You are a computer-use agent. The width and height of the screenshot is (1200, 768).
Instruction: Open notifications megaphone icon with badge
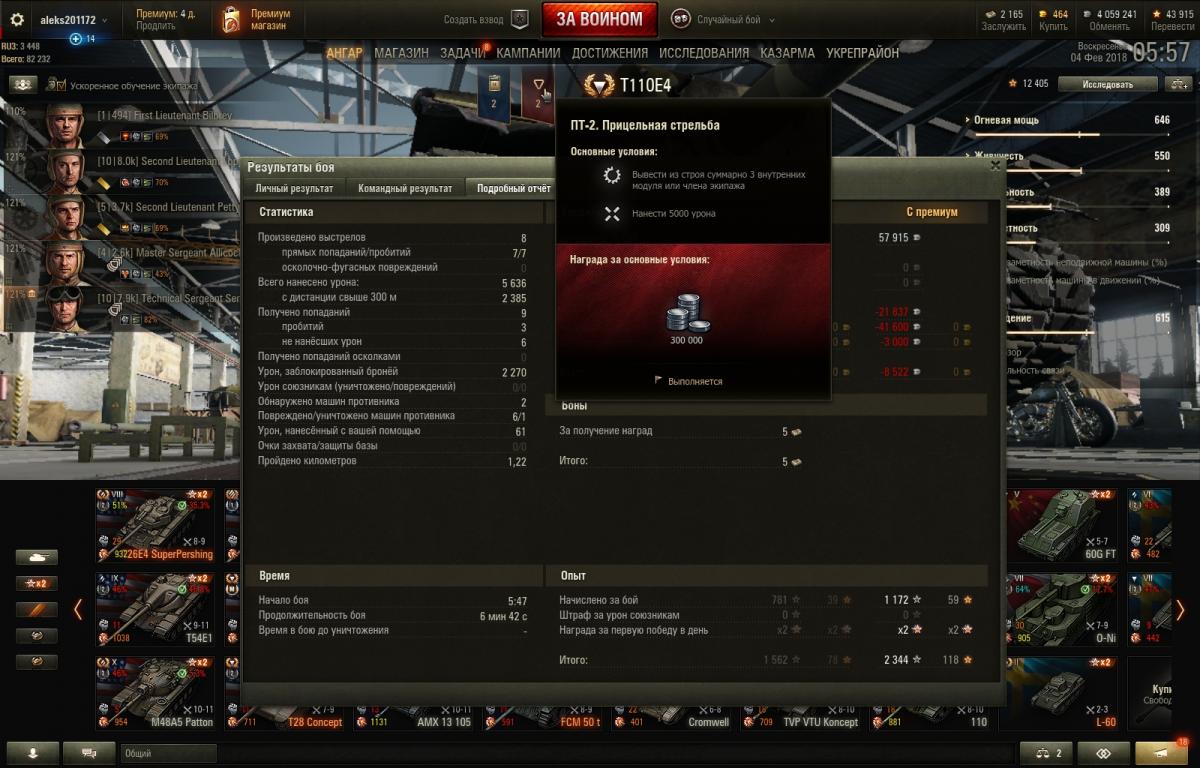coord(1162,753)
